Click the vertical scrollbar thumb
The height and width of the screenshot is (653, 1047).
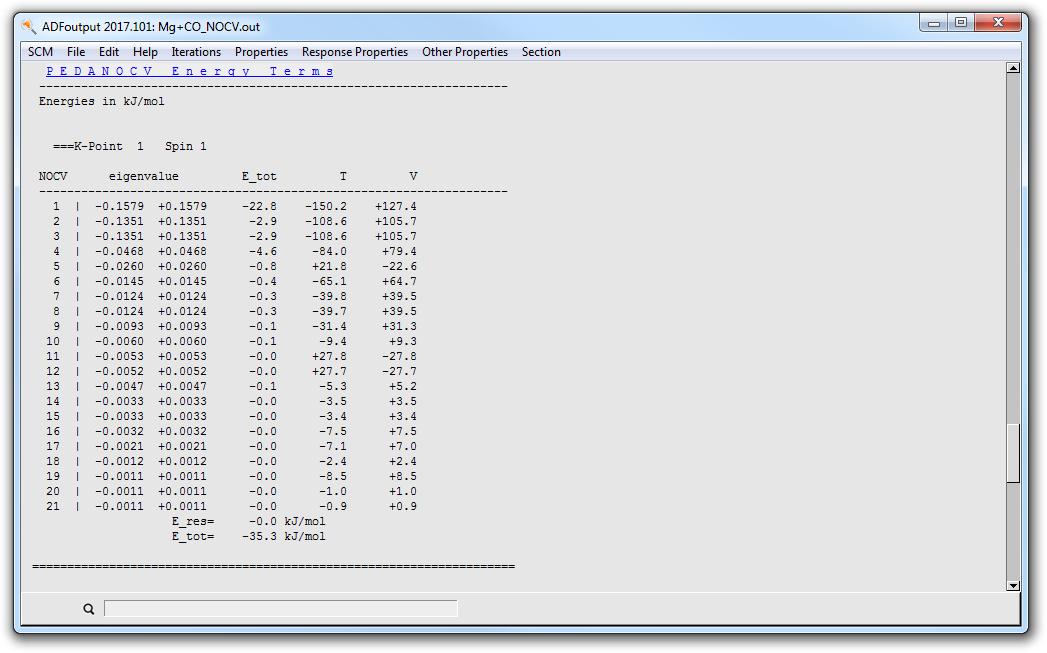(1013, 453)
